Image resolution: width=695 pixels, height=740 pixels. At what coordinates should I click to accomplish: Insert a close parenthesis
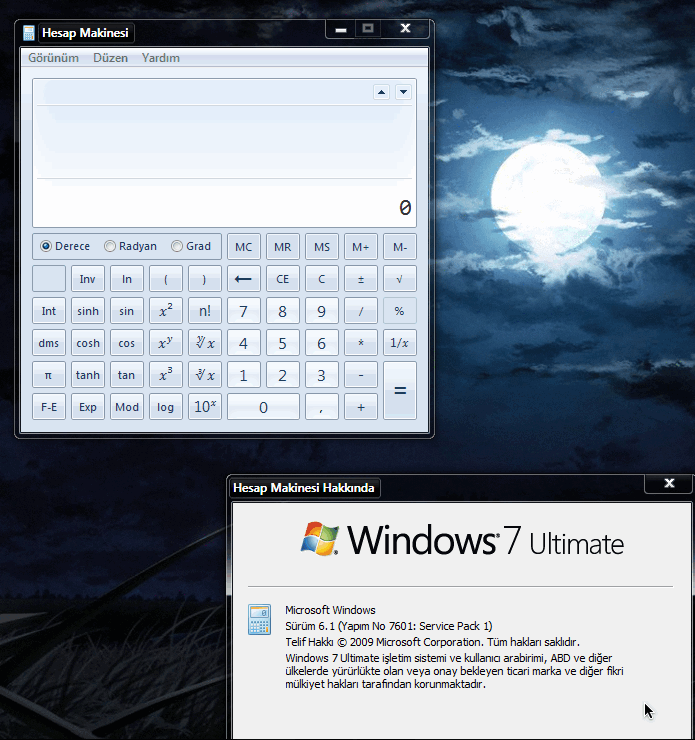(205, 279)
